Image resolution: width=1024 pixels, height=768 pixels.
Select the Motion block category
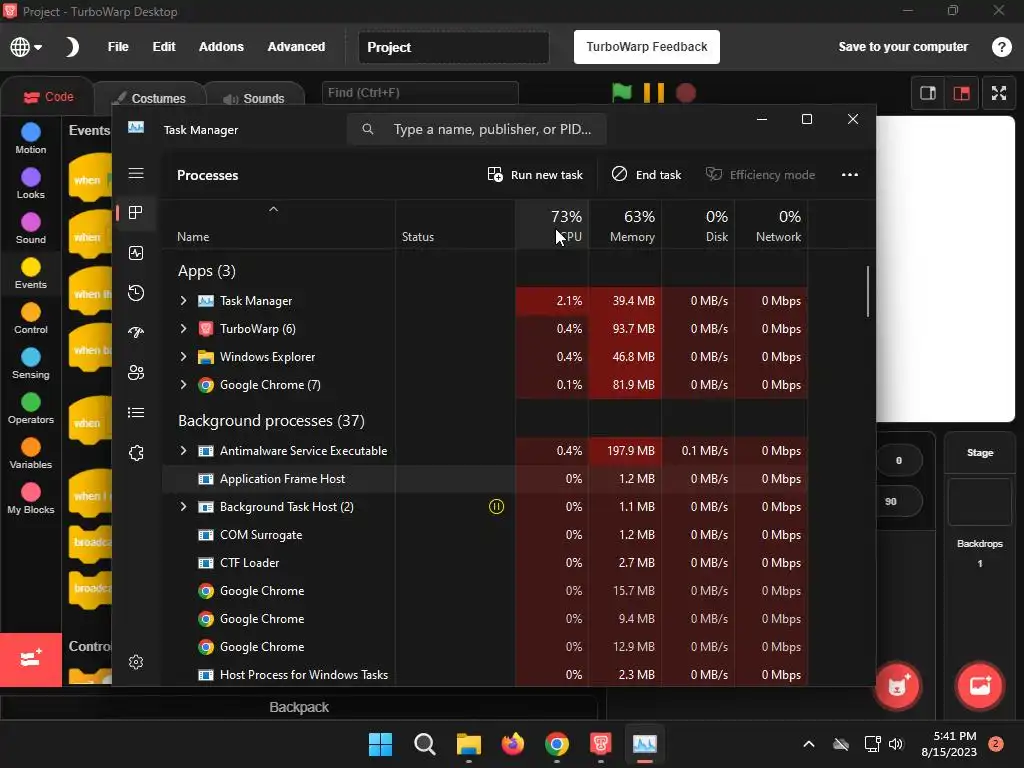[31, 139]
